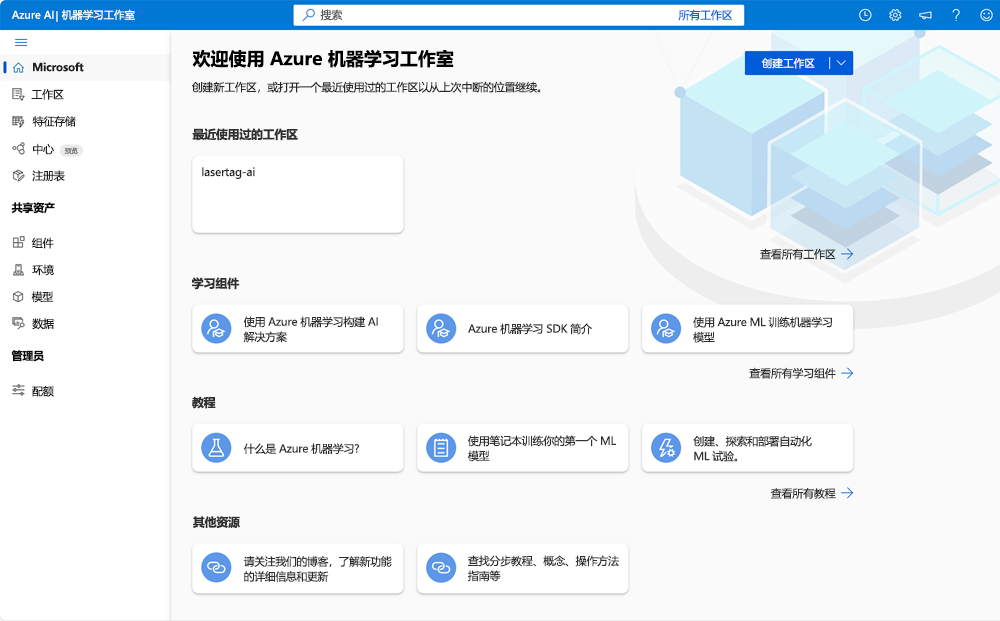Open 创建、探索和部署自动化 ML 试验 text
Image resolution: width=1000 pixels, height=621 pixels.
(753, 449)
